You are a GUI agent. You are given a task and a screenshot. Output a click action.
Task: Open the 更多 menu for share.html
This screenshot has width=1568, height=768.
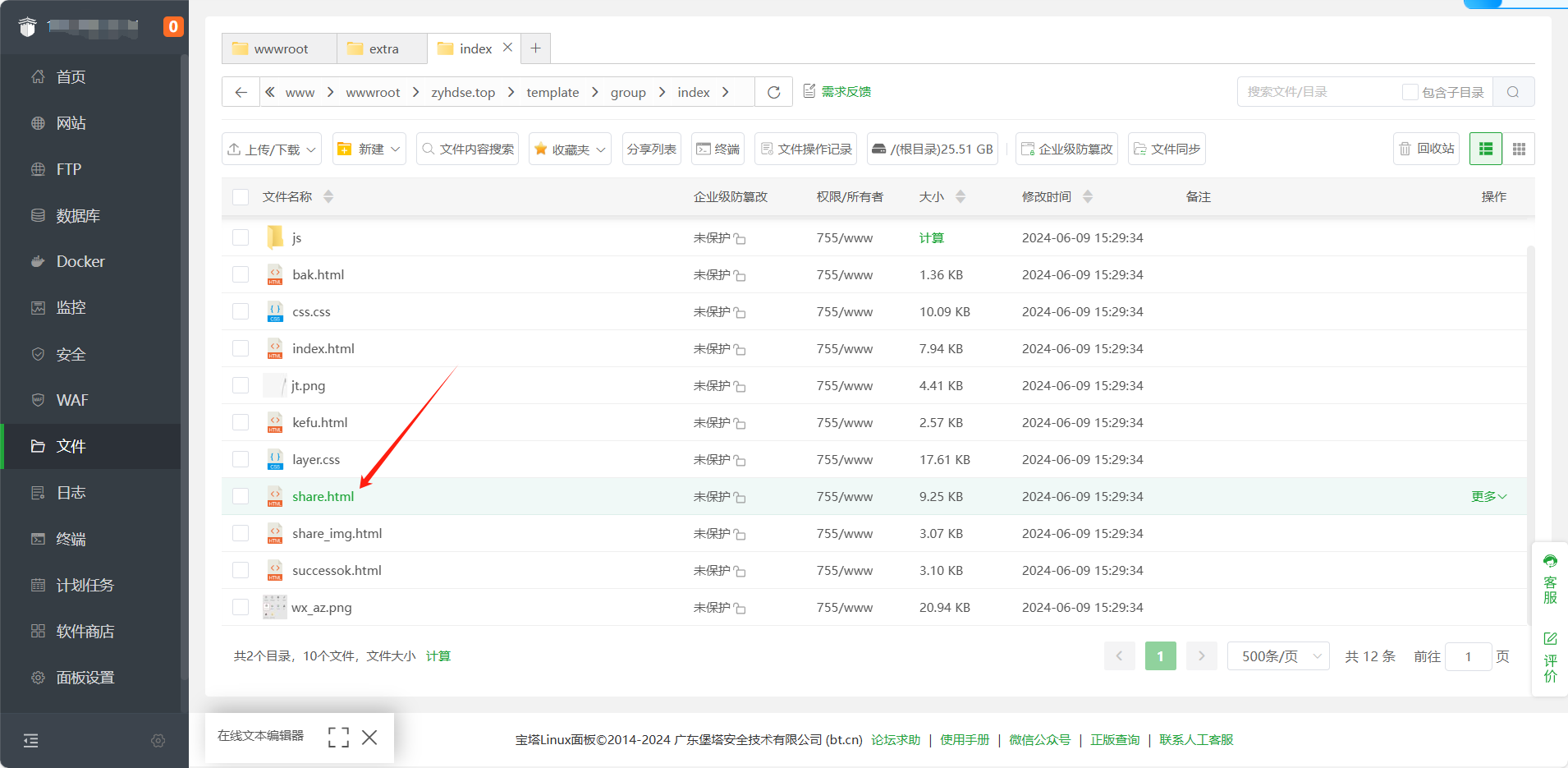(x=1488, y=496)
